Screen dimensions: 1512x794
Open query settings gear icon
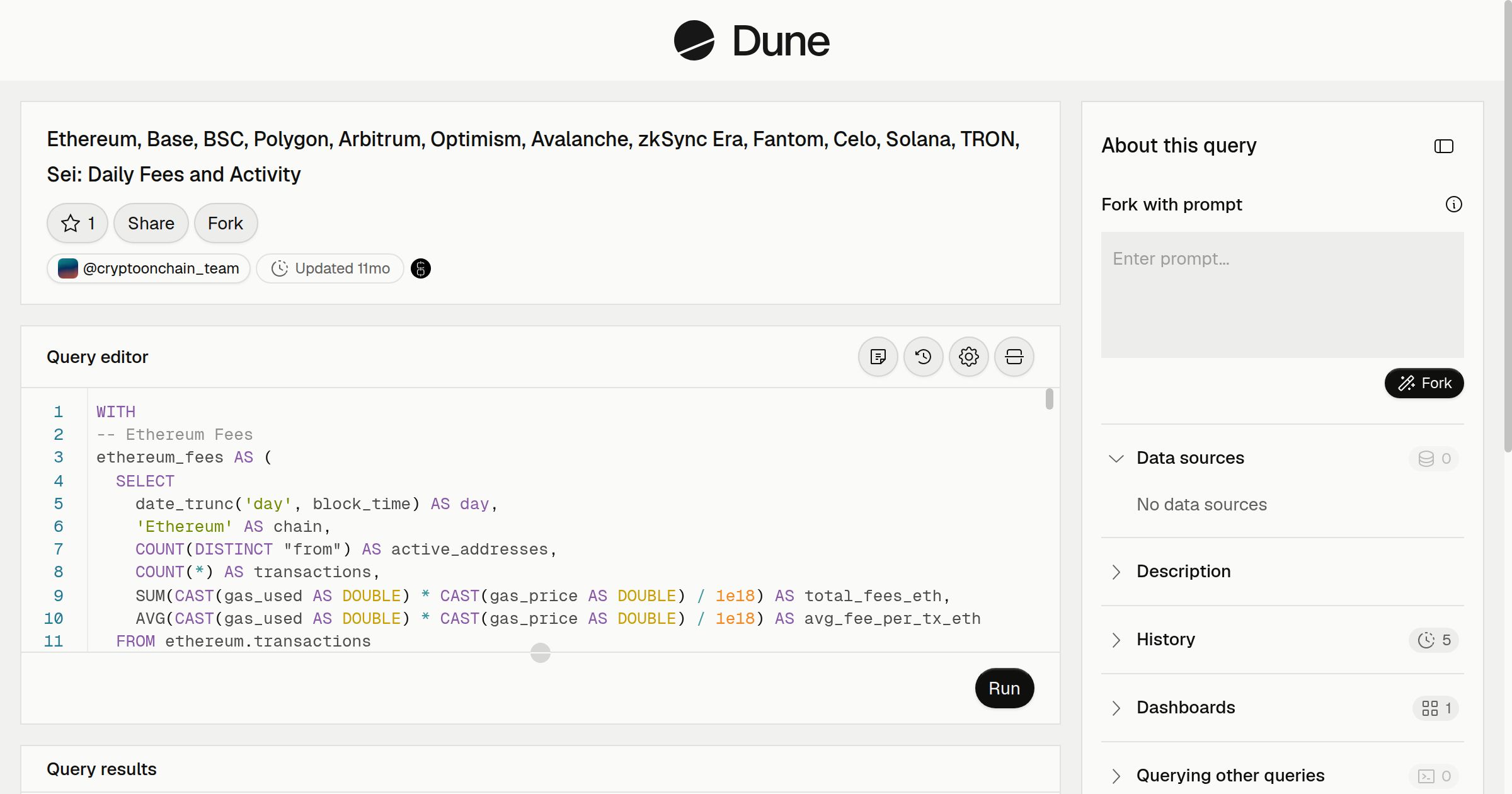click(969, 357)
